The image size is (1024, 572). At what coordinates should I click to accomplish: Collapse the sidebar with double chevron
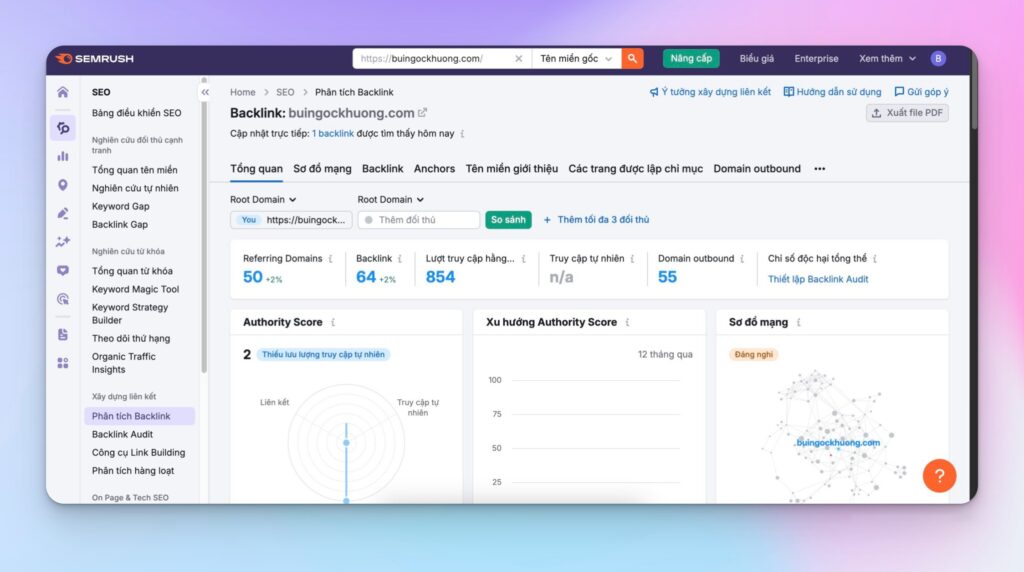(205, 92)
